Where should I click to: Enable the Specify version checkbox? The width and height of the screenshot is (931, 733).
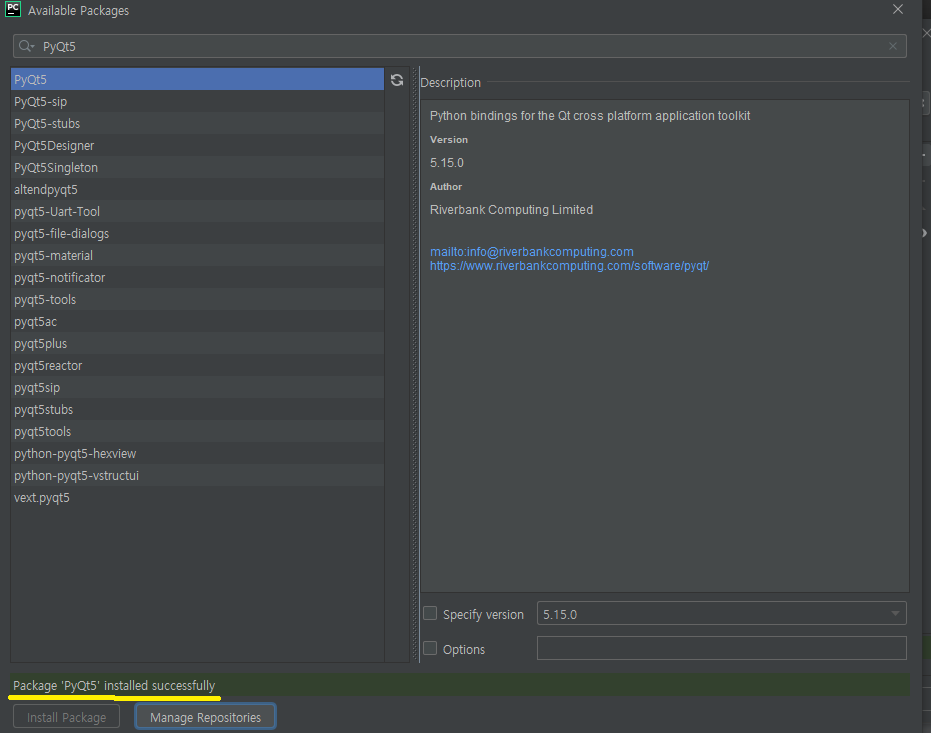(x=430, y=613)
